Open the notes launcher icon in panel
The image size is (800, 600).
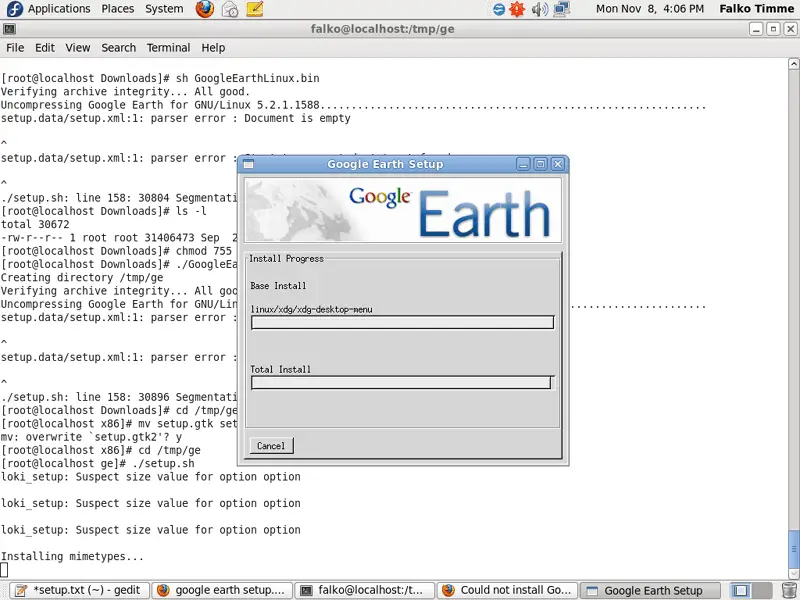point(255,9)
